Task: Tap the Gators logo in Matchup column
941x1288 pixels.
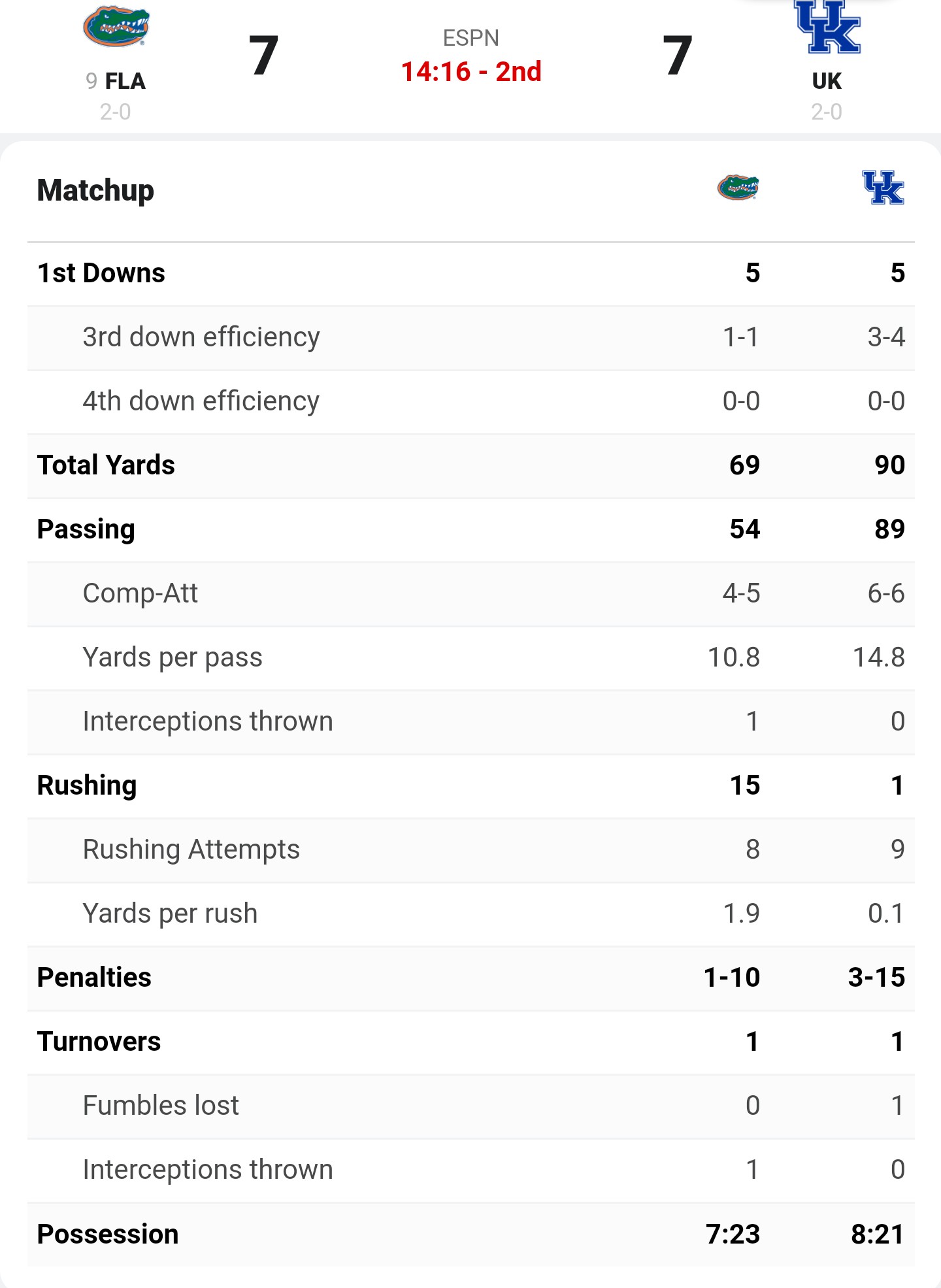Action: (738, 188)
